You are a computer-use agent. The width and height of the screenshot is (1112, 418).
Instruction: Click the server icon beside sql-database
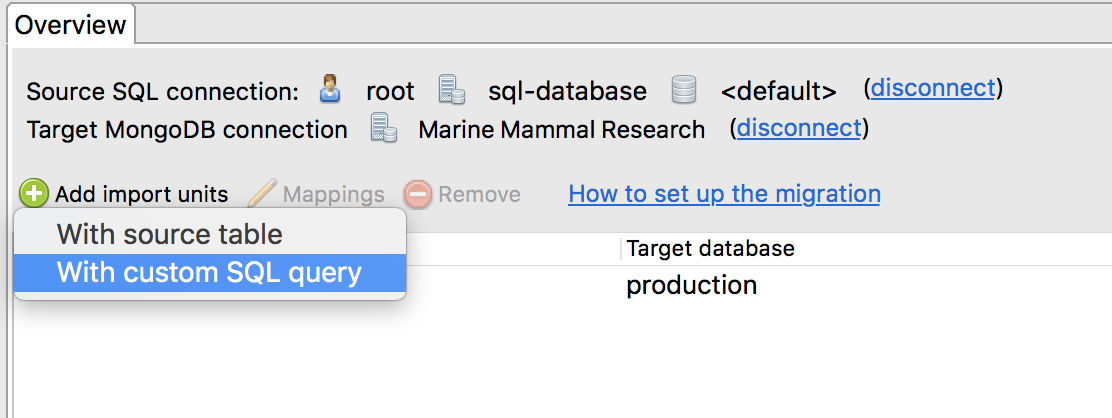(x=452, y=91)
